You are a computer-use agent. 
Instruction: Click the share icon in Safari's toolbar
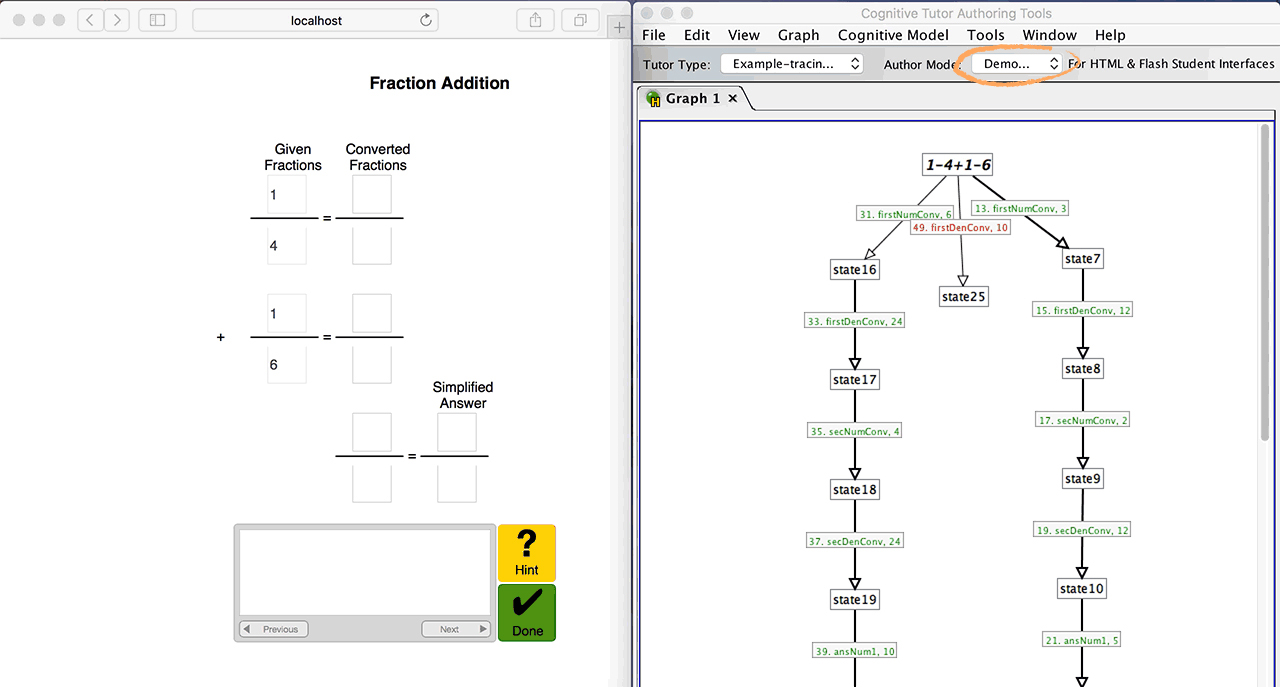535,19
